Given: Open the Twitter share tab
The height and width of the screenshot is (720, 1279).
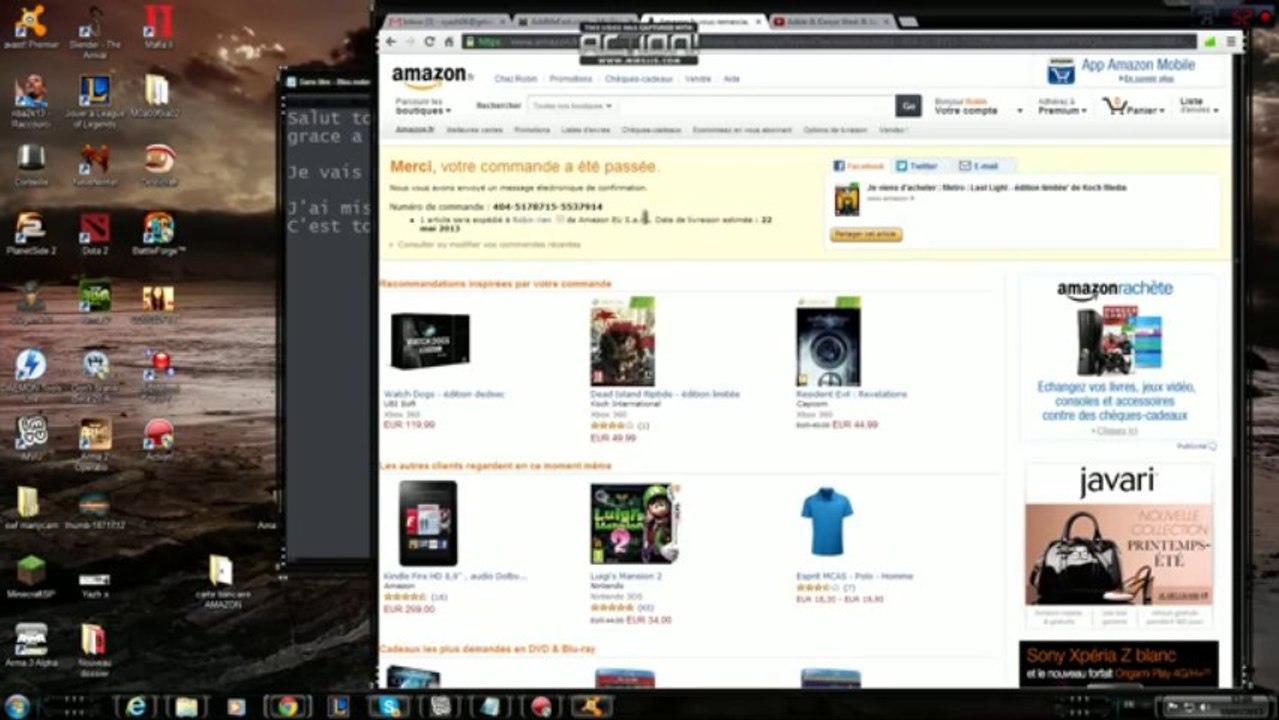Looking at the screenshot, I should (917, 166).
